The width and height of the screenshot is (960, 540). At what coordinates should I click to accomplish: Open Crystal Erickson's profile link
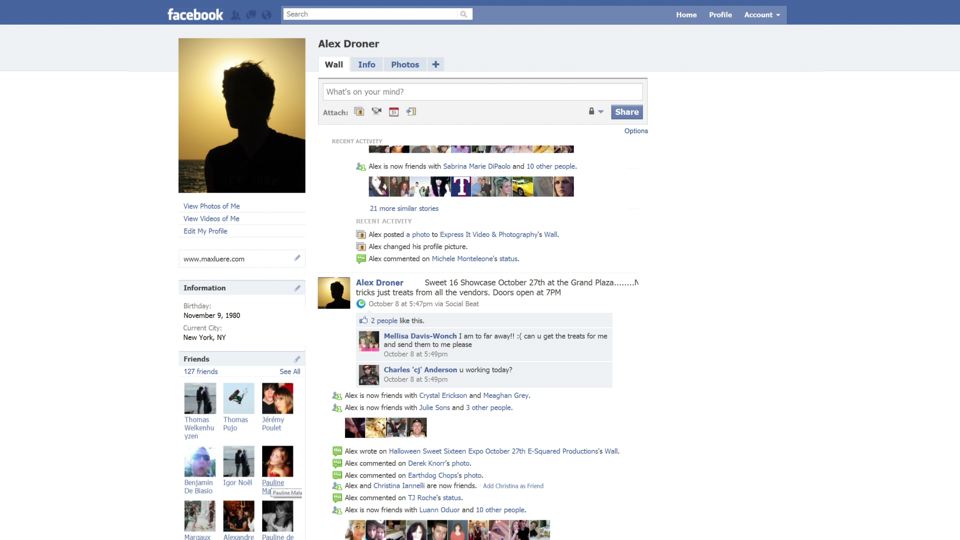pos(443,396)
